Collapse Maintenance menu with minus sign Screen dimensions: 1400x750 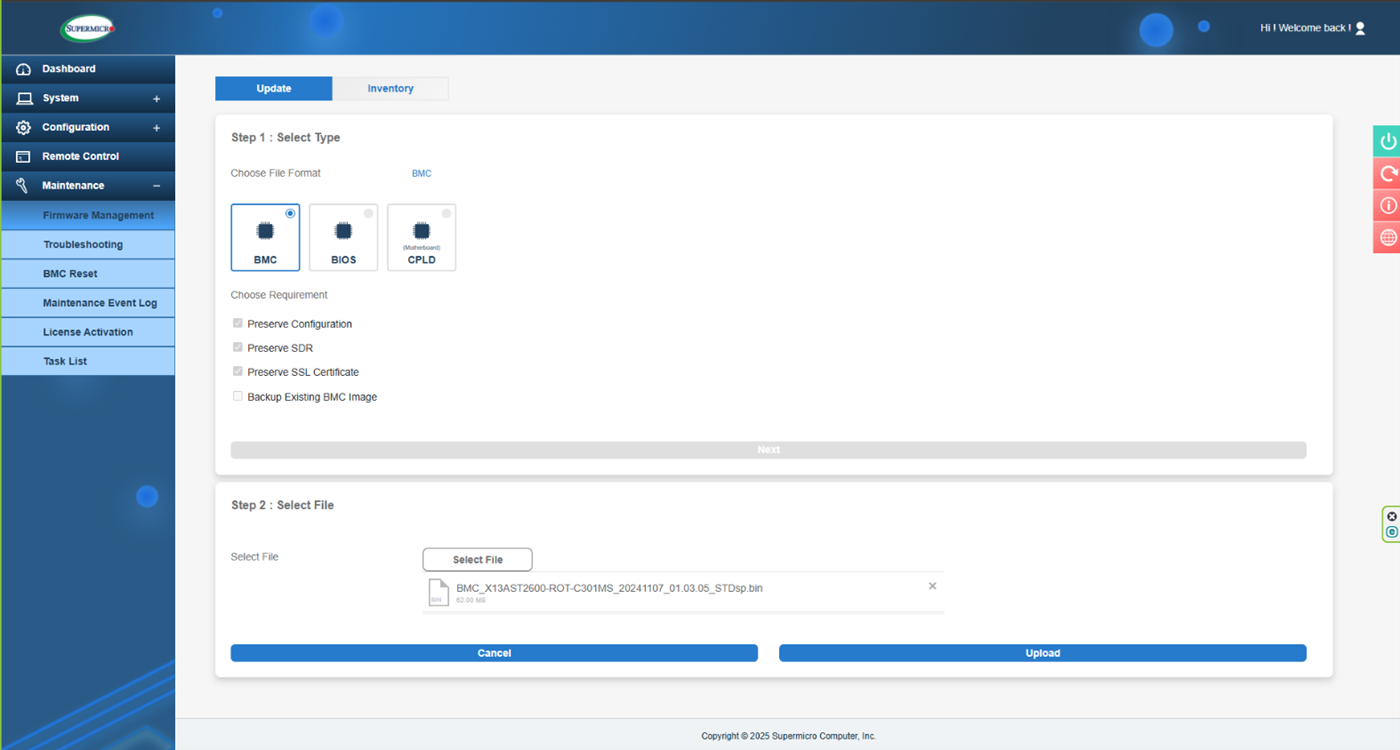click(156, 186)
